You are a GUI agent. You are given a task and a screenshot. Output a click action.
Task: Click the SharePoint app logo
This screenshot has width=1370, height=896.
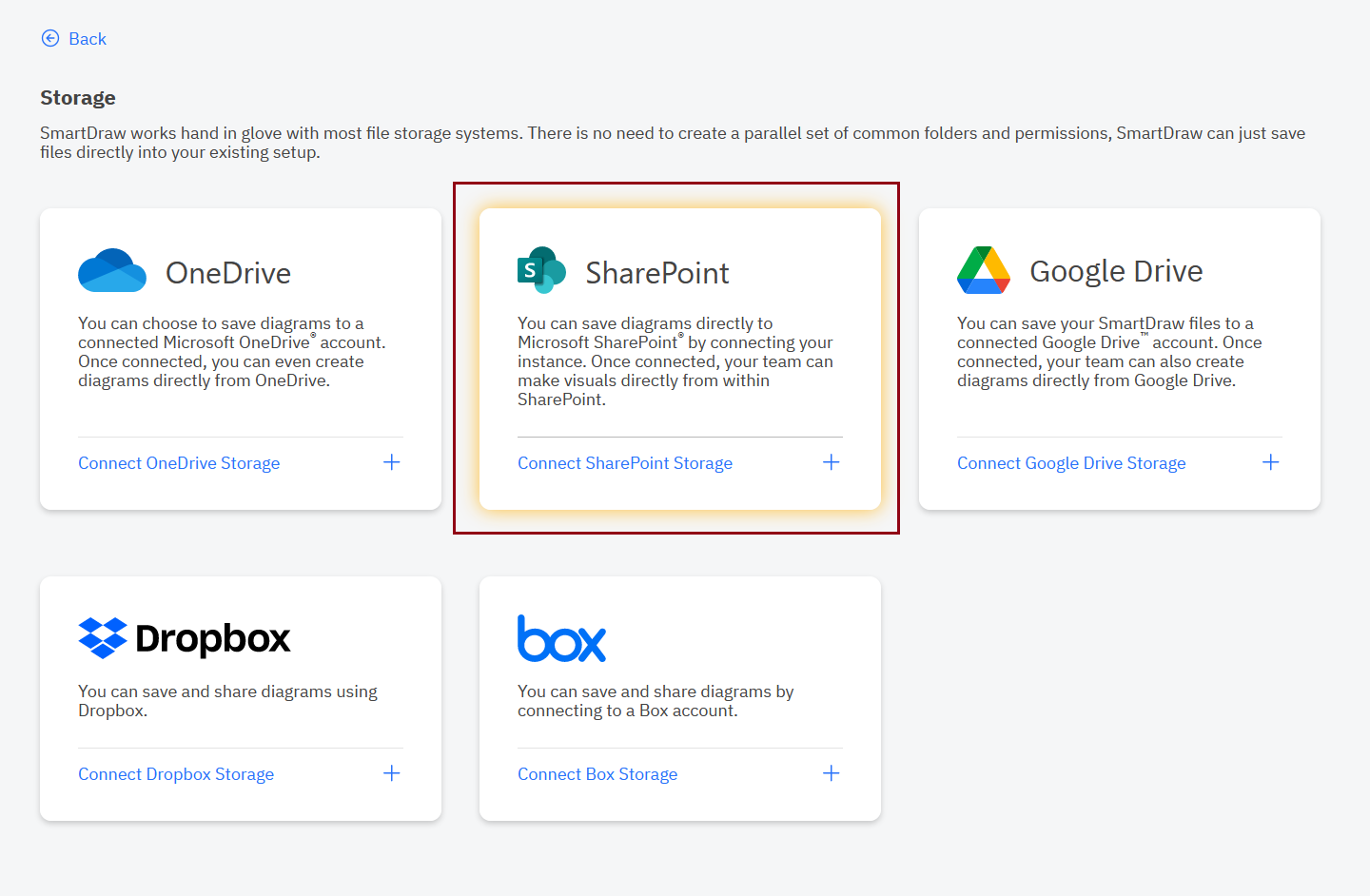tap(540, 269)
